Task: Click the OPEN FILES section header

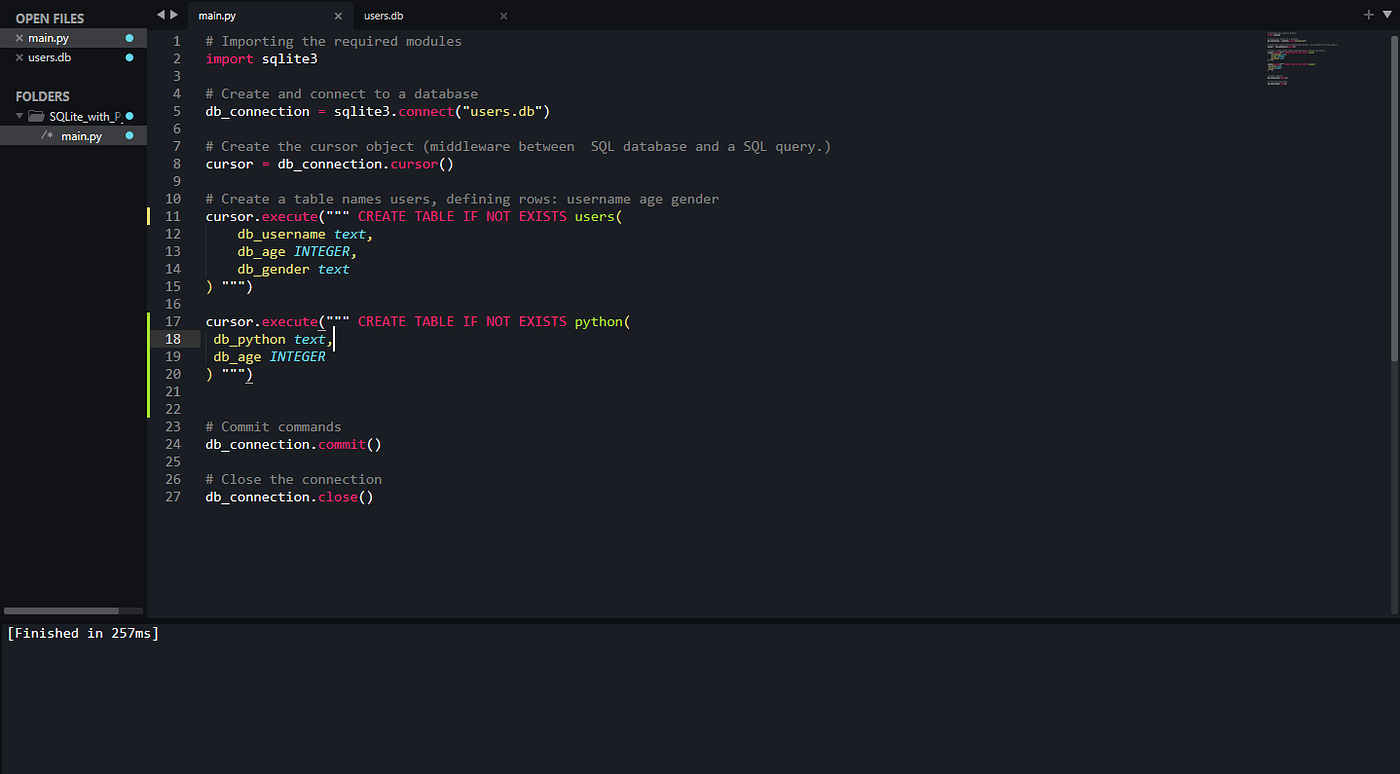Action: tap(47, 17)
